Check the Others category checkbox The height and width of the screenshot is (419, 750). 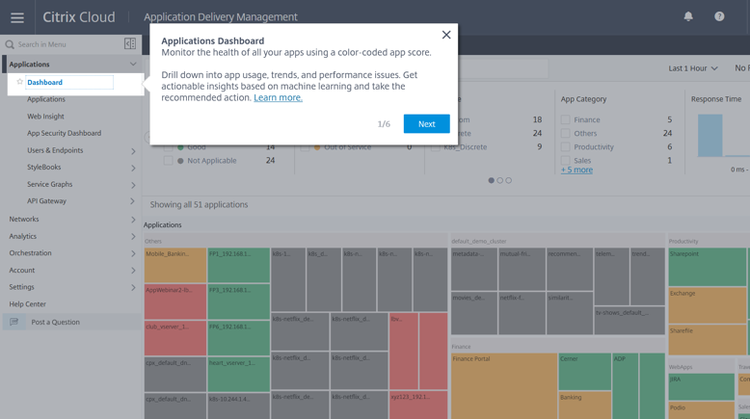pos(565,133)
